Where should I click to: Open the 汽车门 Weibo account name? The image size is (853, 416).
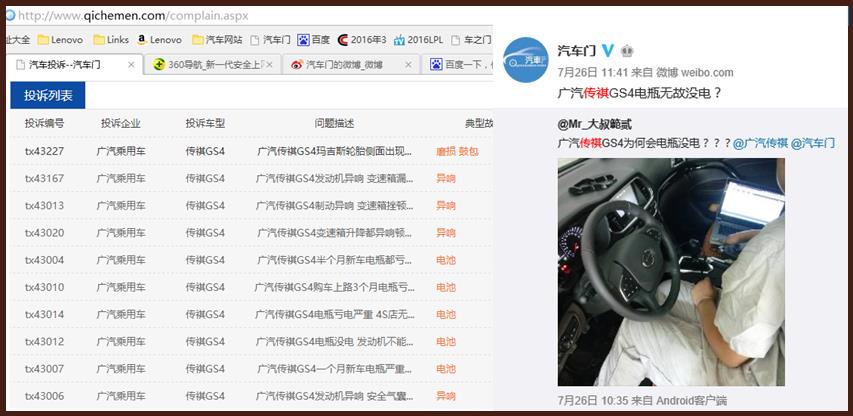coord(576,51)
